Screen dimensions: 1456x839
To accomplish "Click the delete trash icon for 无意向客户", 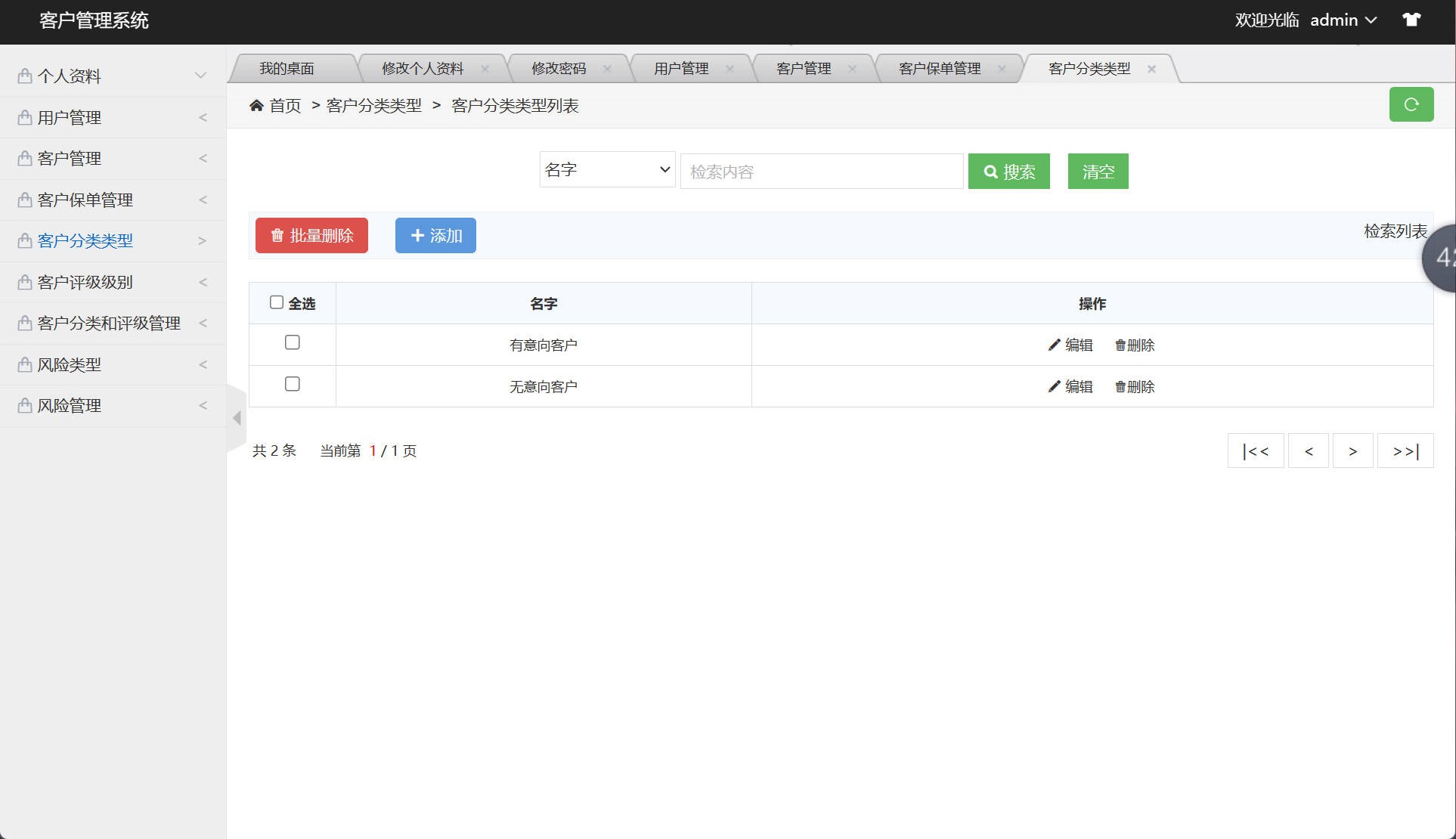I will point(1122,386).
